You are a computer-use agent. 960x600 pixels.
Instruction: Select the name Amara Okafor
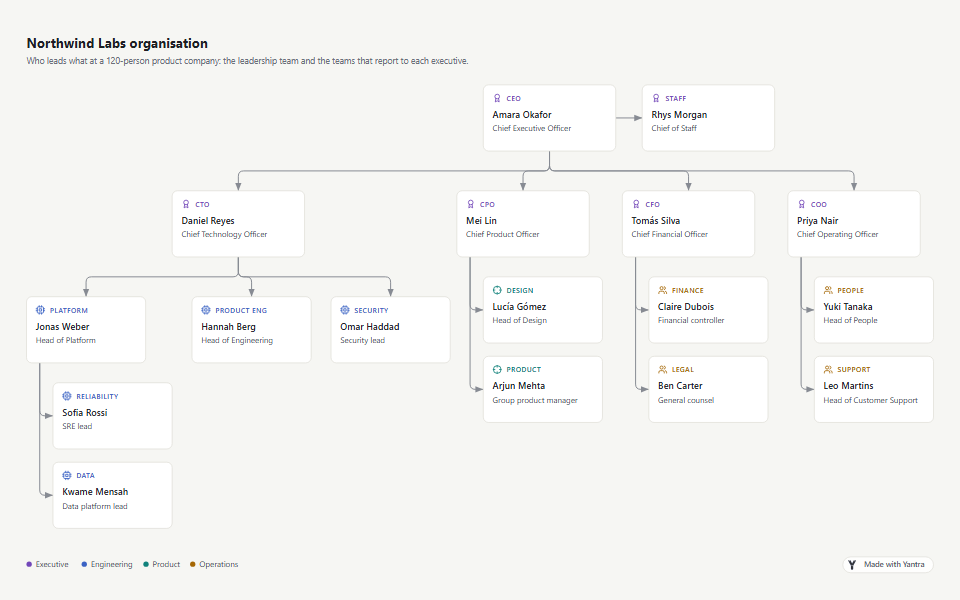click(522, 114)
